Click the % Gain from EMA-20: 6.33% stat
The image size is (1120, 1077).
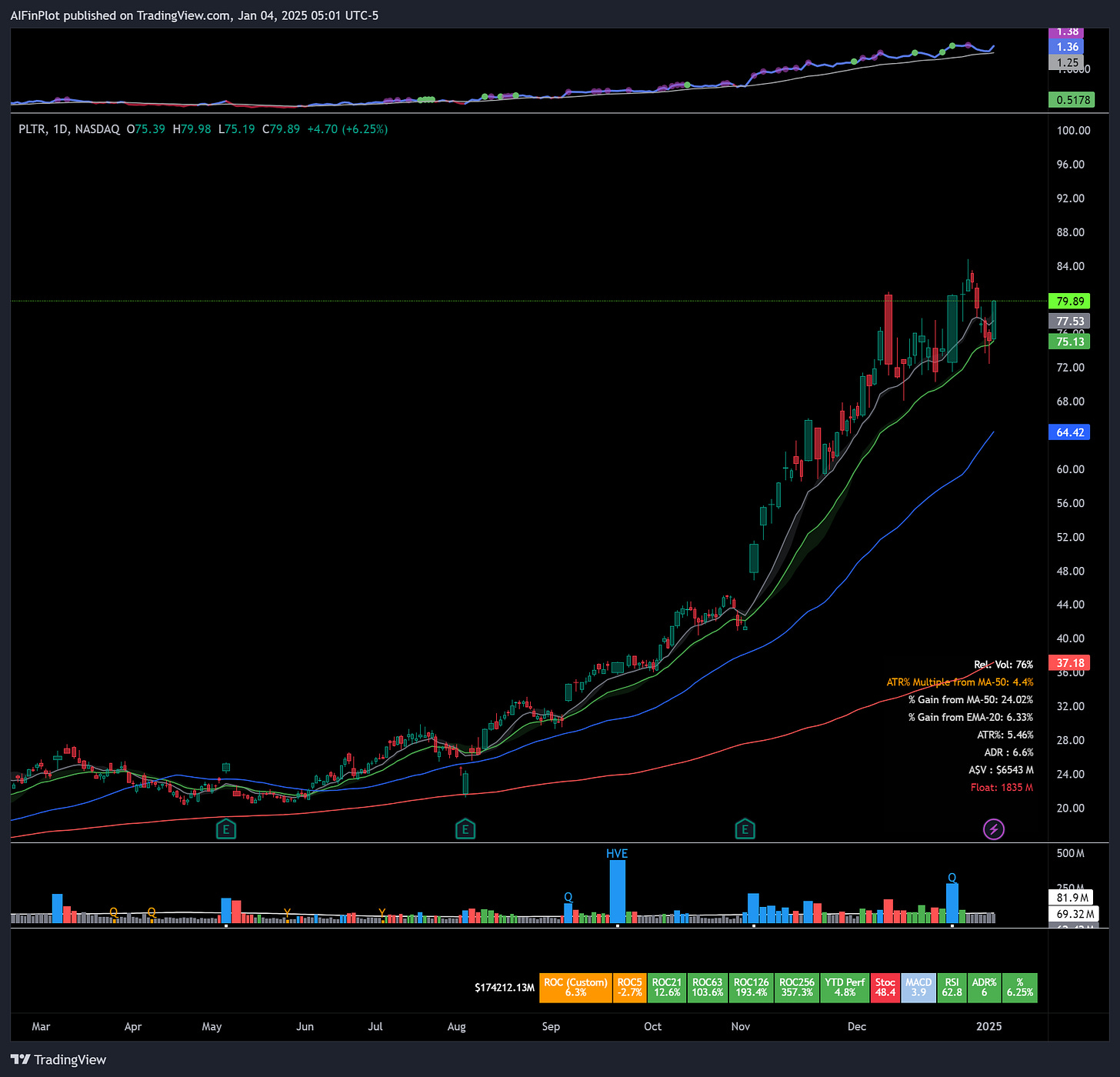click(971, 718)
